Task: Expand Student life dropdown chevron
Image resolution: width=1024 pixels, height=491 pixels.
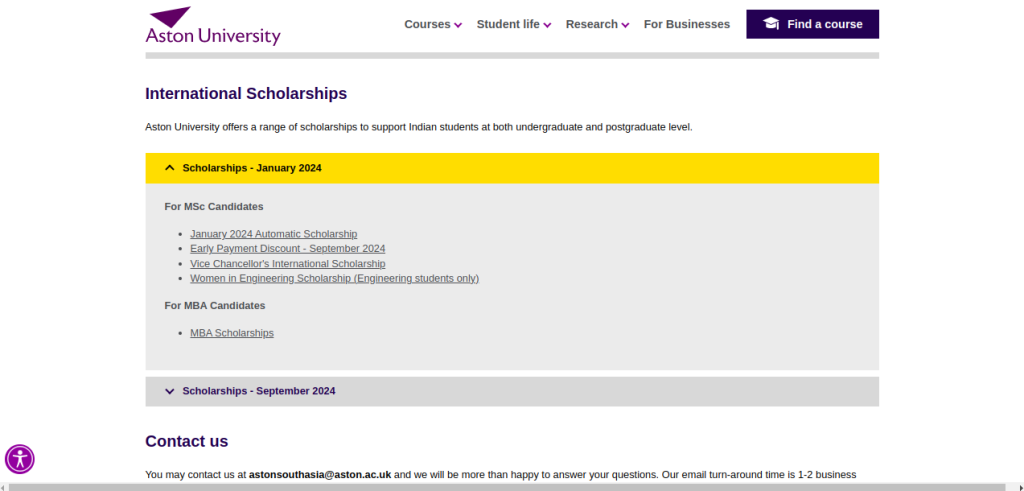Action: (x=547, y=25)
